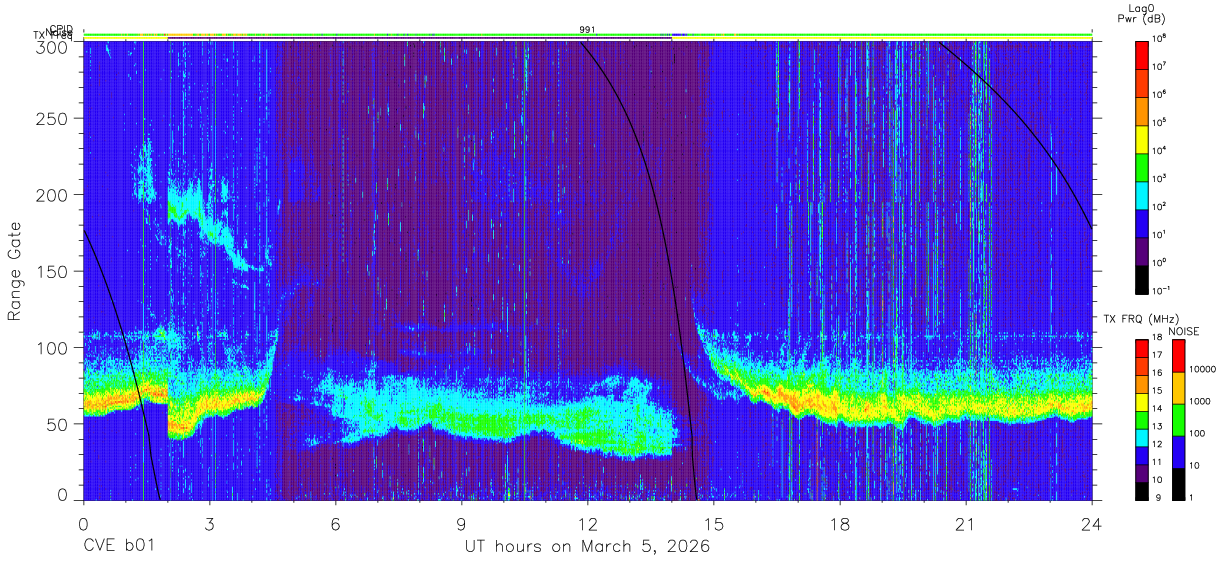Image resolution: width=1228 pixels, height=567 pixels.
Task: Select the green segment of NOISE colorbar
Action: tap(1178, 420)
